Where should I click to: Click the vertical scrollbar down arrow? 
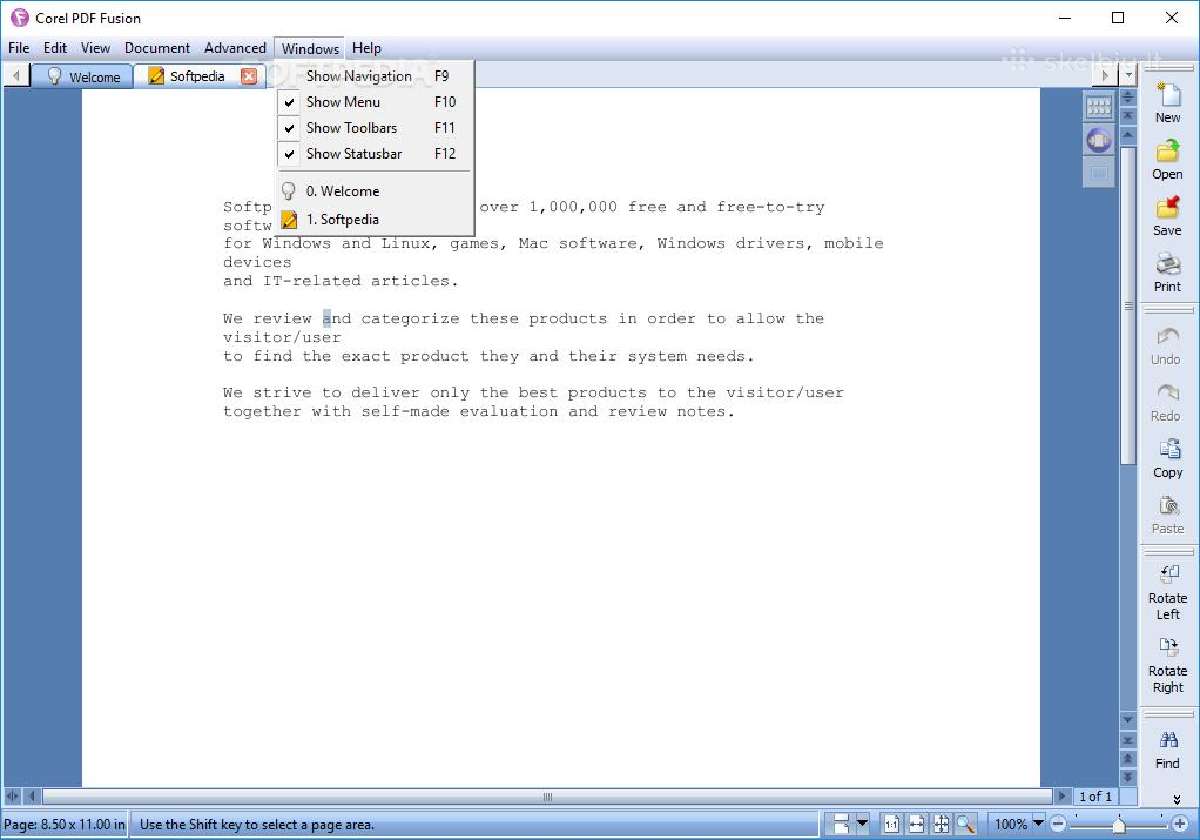point(1128,719)
